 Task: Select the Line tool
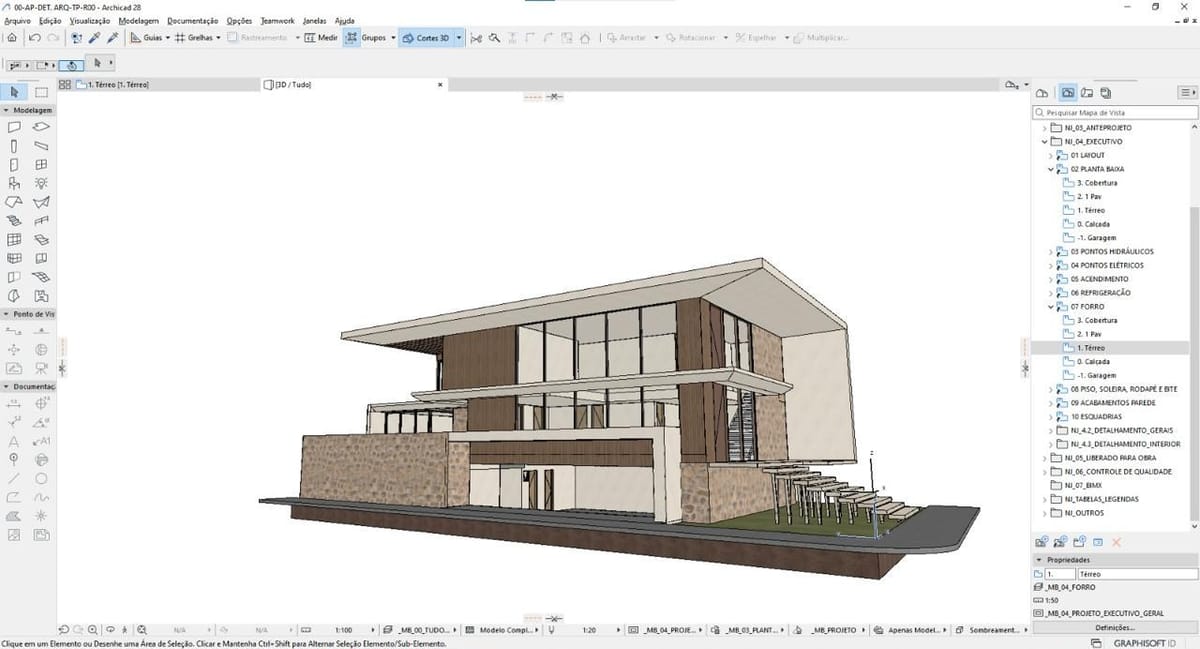pos(14,478)
